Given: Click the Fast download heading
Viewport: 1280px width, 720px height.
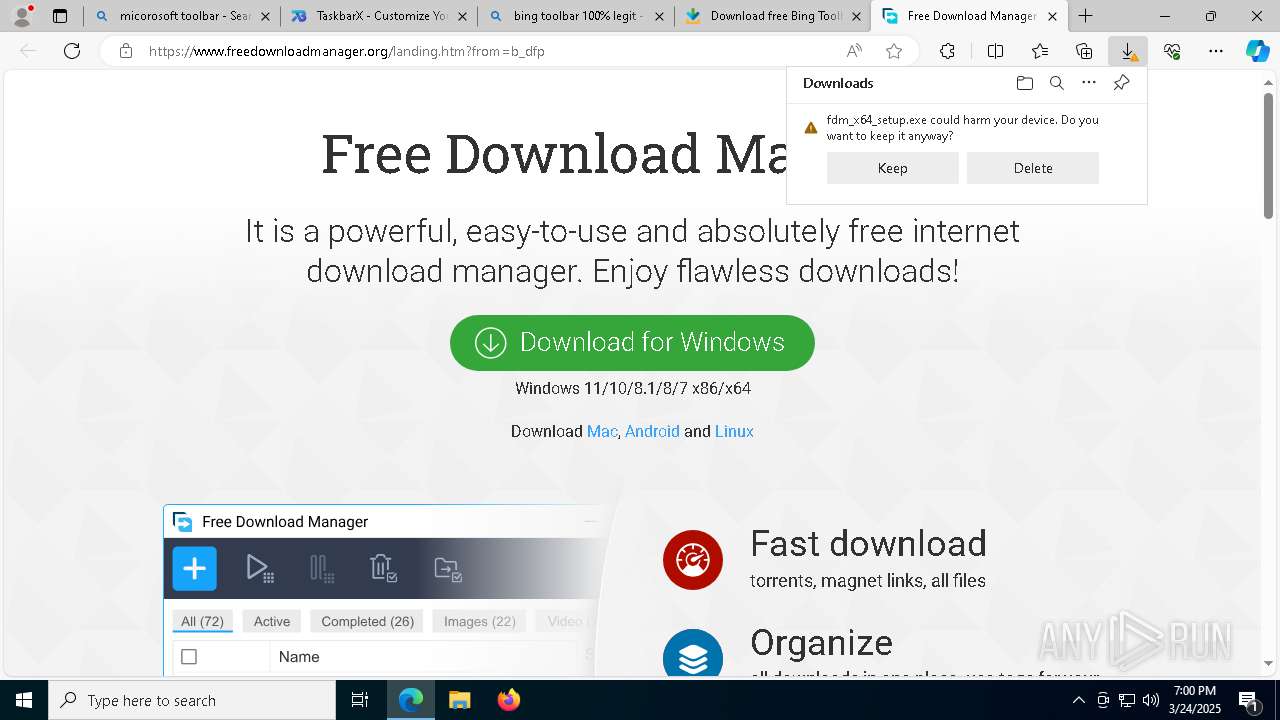Looking at the screenshot, I should click(868, 543).
